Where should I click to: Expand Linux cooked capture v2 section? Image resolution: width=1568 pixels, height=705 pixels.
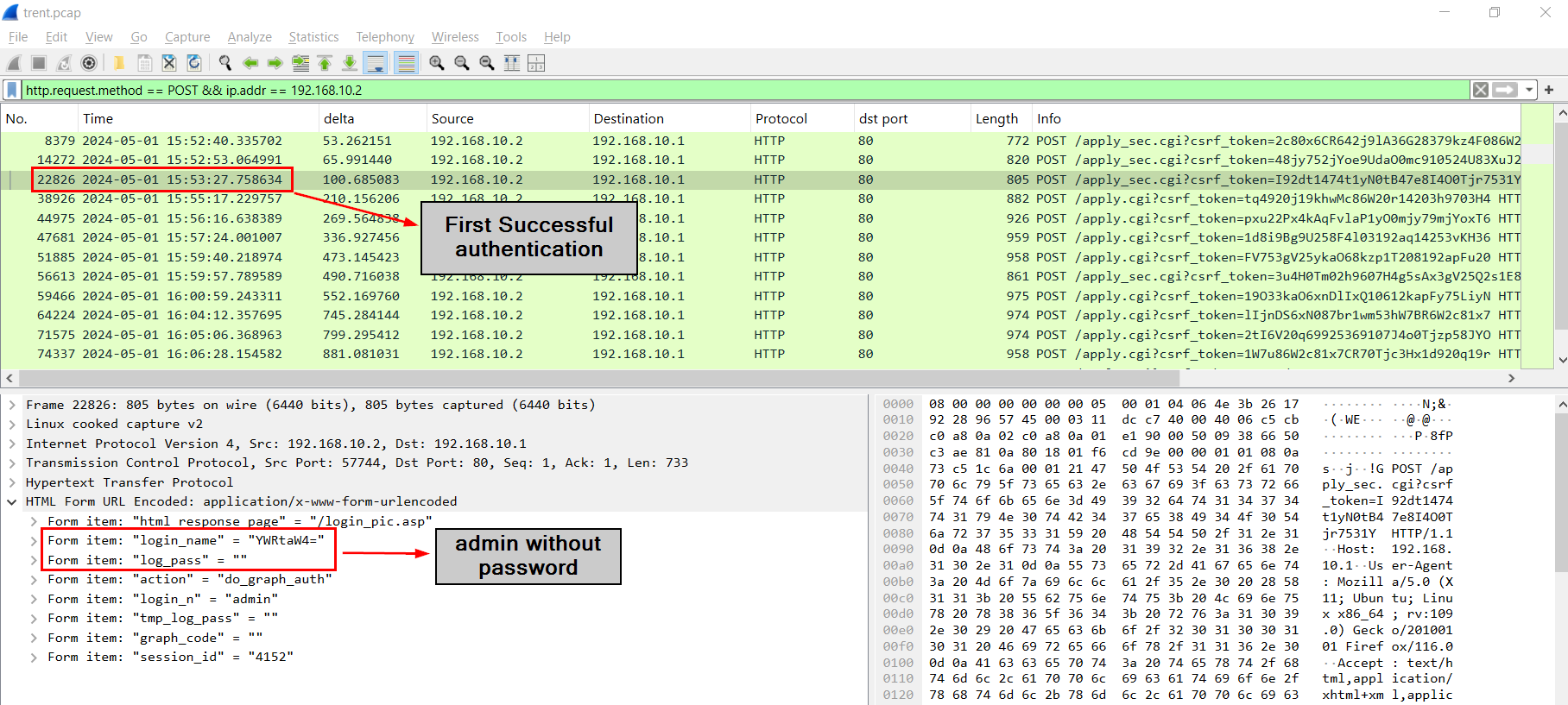[x=12, y=424]
